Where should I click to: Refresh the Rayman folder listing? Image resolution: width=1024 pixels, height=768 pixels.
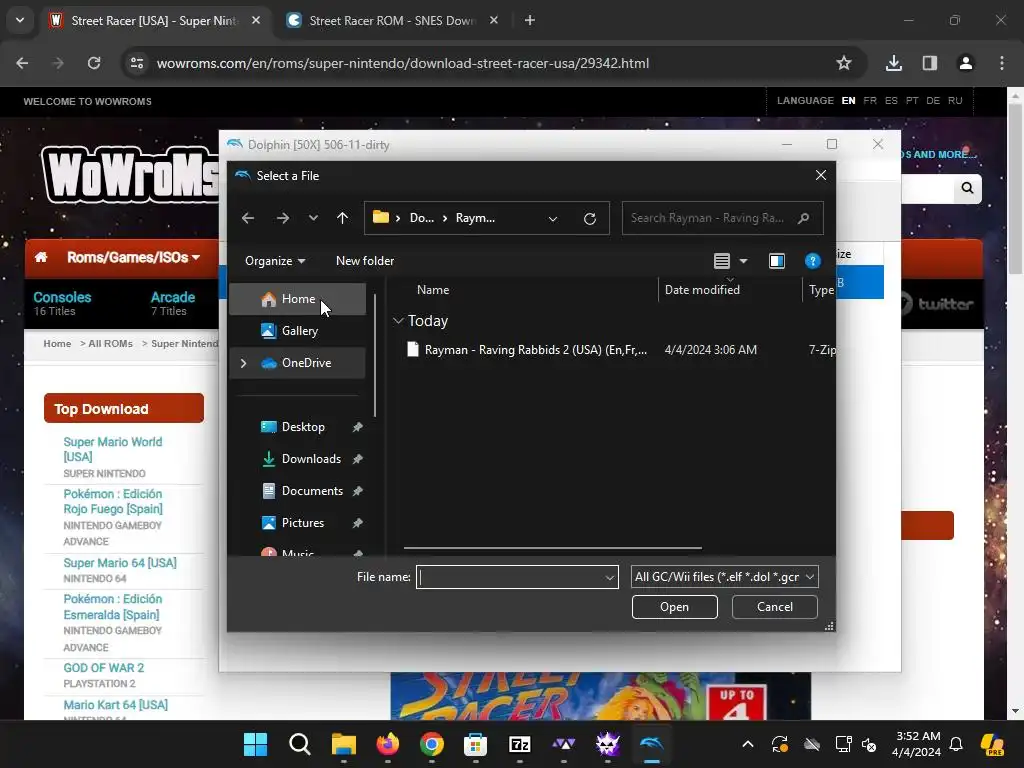590,219
